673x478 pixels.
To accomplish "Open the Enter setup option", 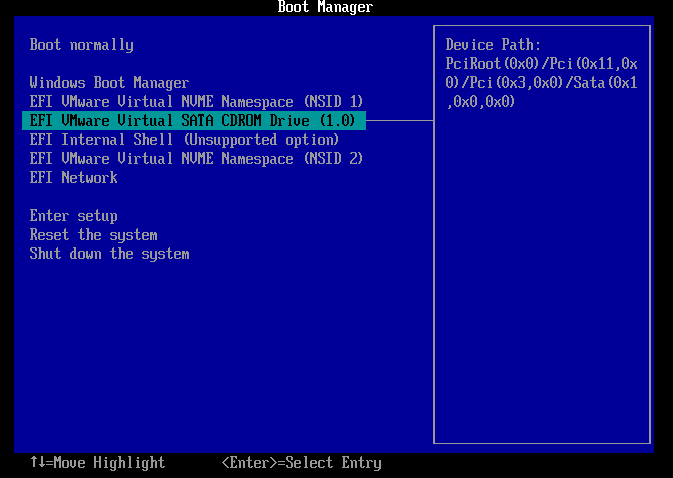I will (x=73, y=216).
